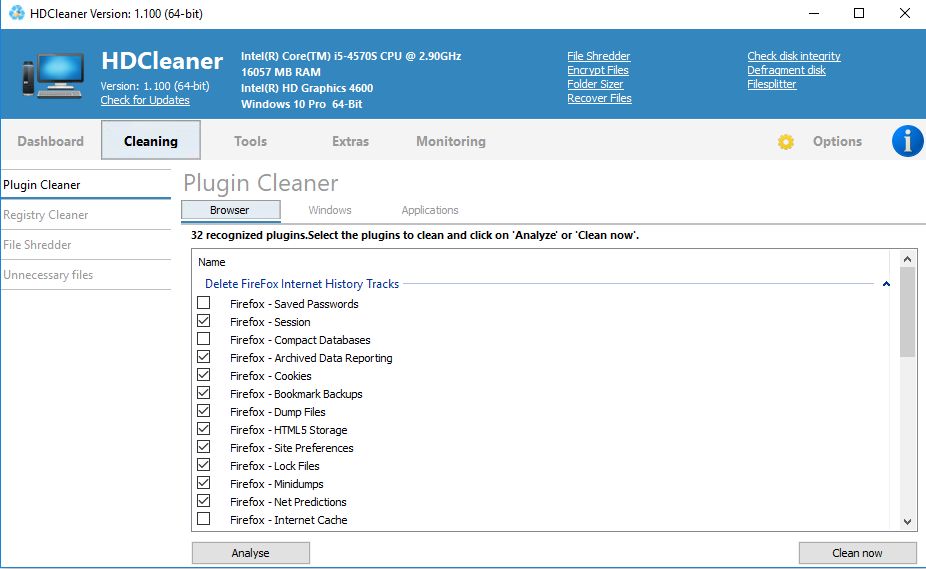The height and width of the screenshot is (569, 926).
Task: Select the 'Firefox - Saved Passwords' row text
Action: pos(294,304)
